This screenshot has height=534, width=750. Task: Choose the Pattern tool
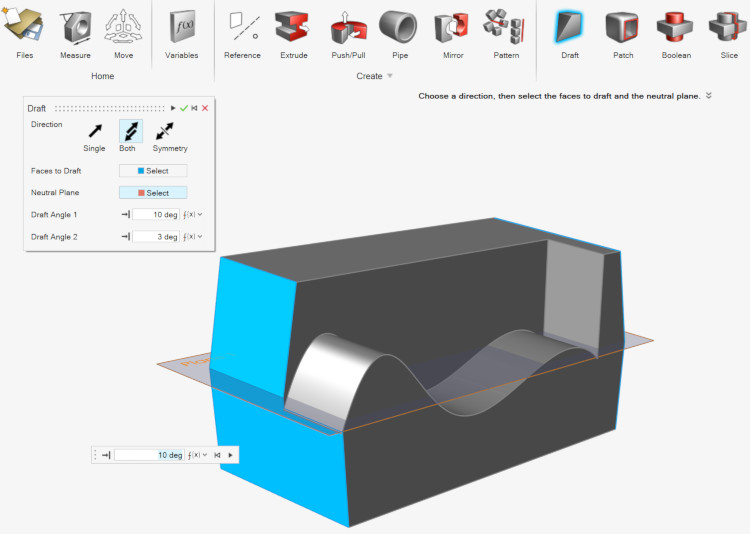(x=506, y=31)
